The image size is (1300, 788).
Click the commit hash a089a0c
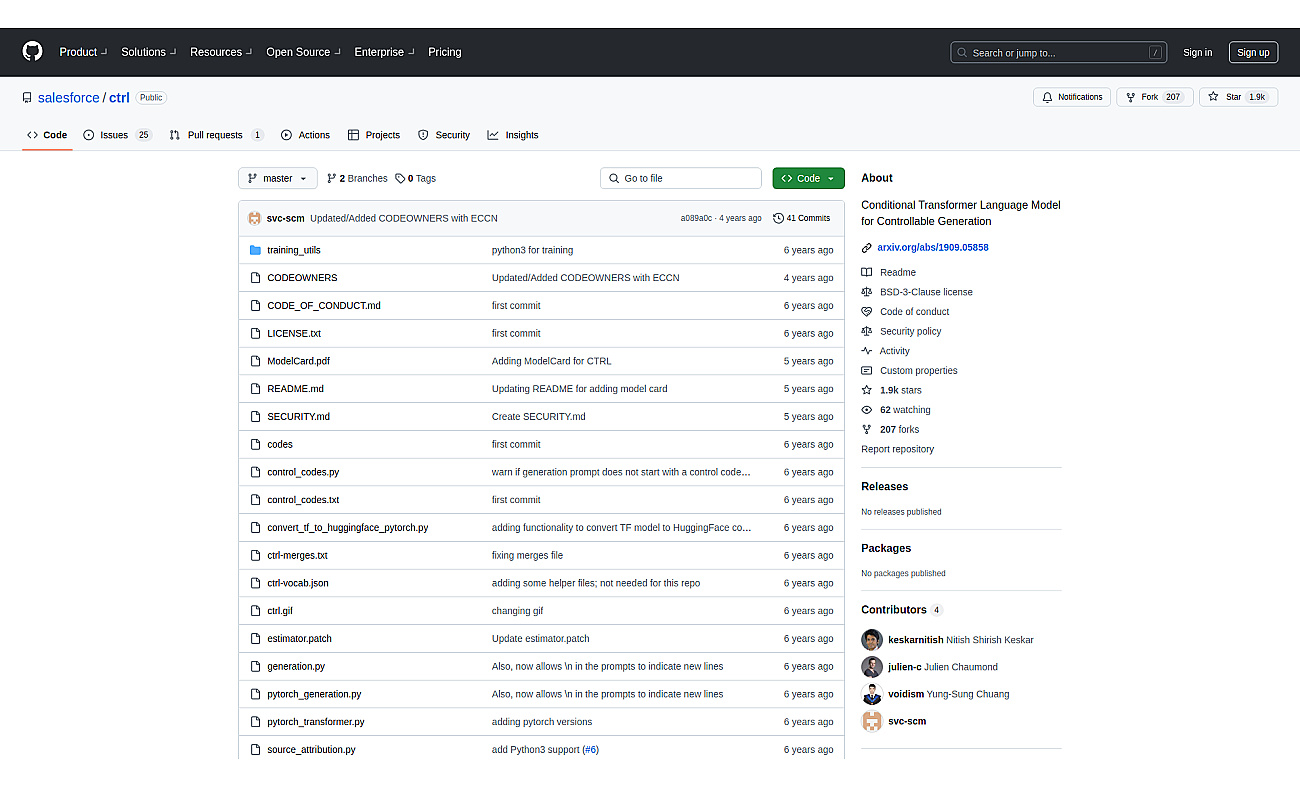(x=696, y=218)
